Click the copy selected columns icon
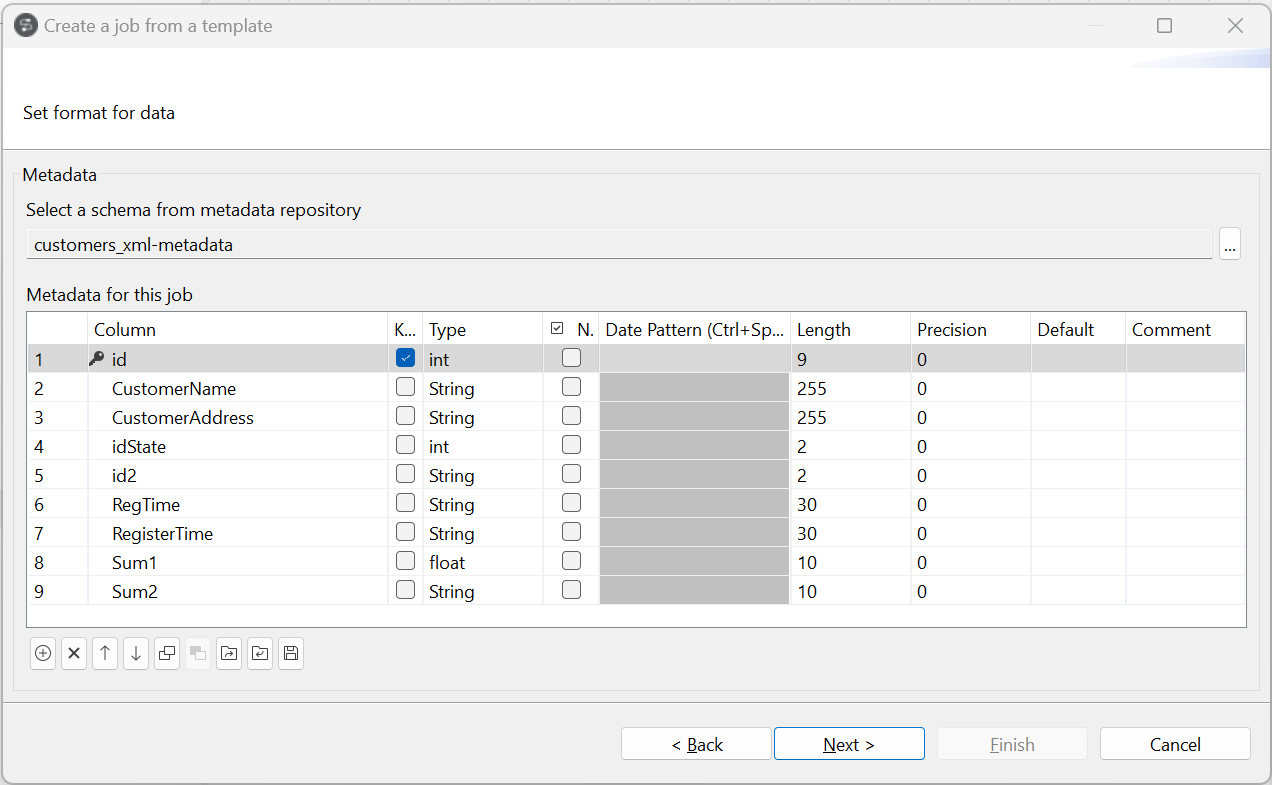The image size is (1272, 785). click(x=167, y=654)
